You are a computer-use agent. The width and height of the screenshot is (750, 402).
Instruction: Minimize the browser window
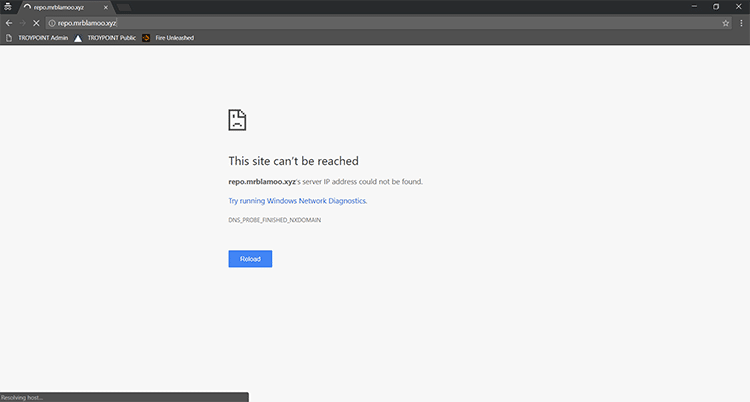point(694,7)
